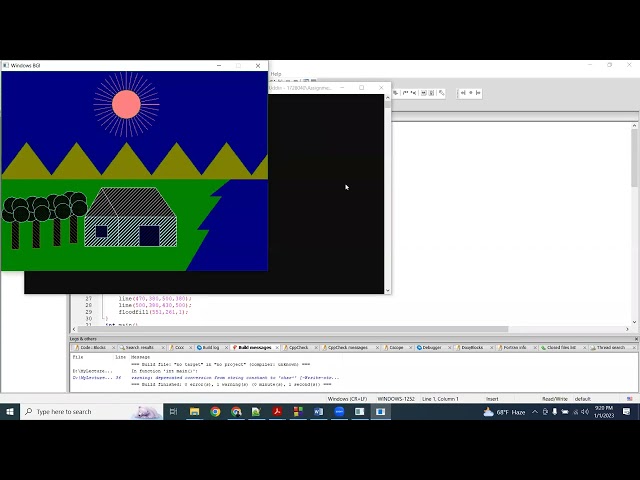
Task: Click the taskbar clock showing 9:20 PM
Action: 604,412
